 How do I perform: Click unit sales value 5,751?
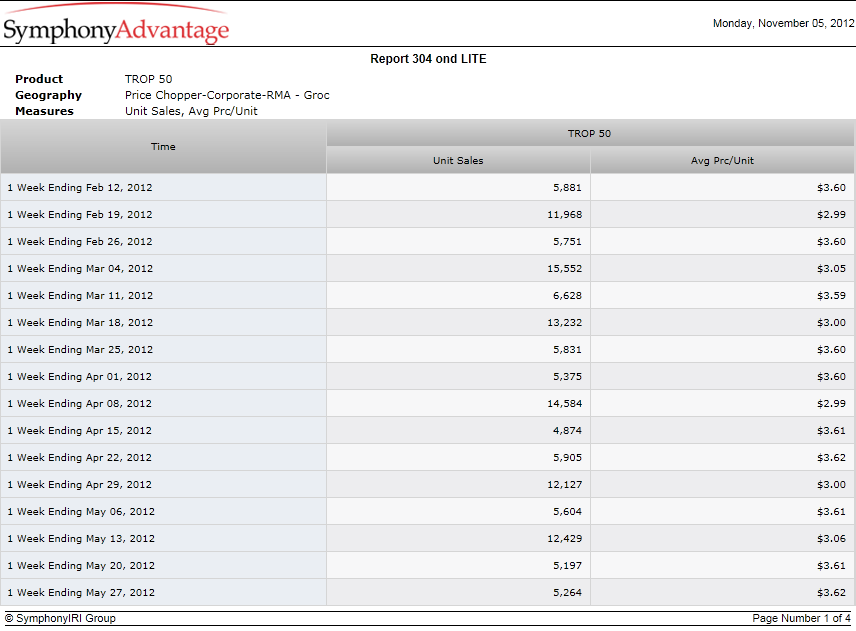(x=567, y=242)
